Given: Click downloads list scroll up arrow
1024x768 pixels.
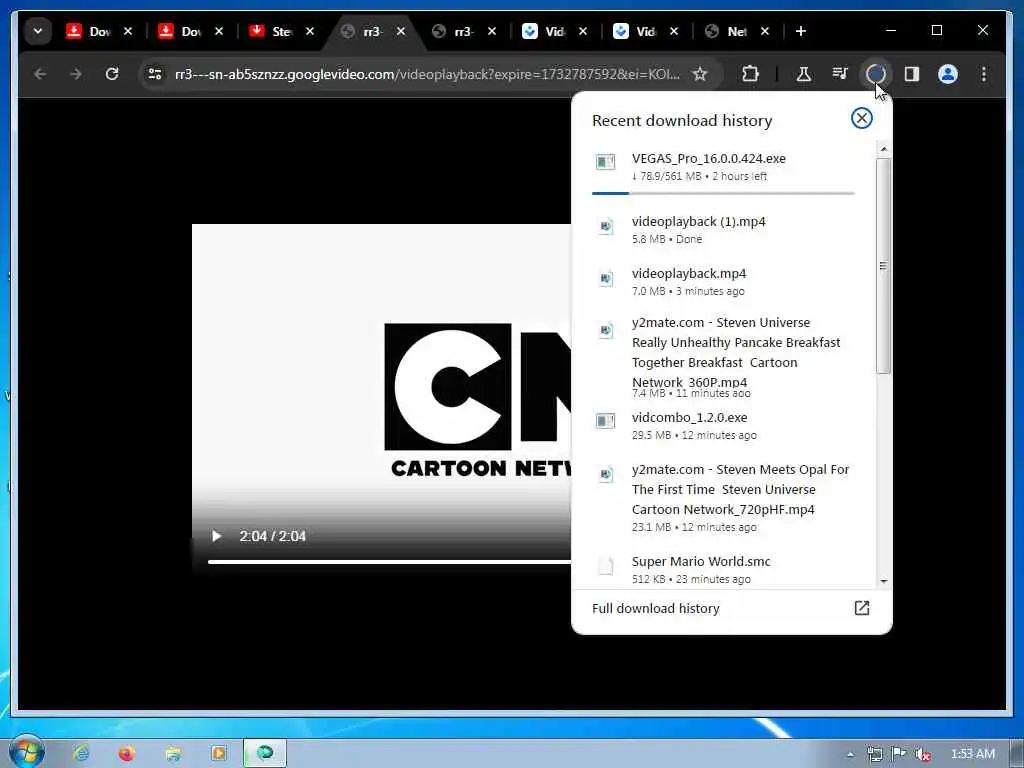Looking at the screenshot, I should click(x=883, y=150).
